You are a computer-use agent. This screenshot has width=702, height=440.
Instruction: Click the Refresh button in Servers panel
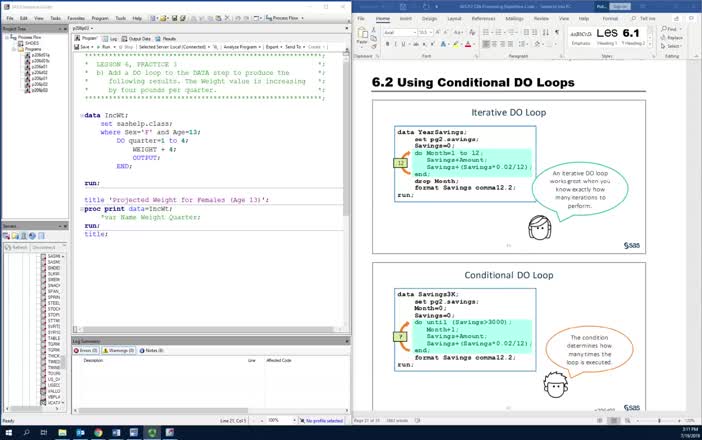[x=17, y=247]
